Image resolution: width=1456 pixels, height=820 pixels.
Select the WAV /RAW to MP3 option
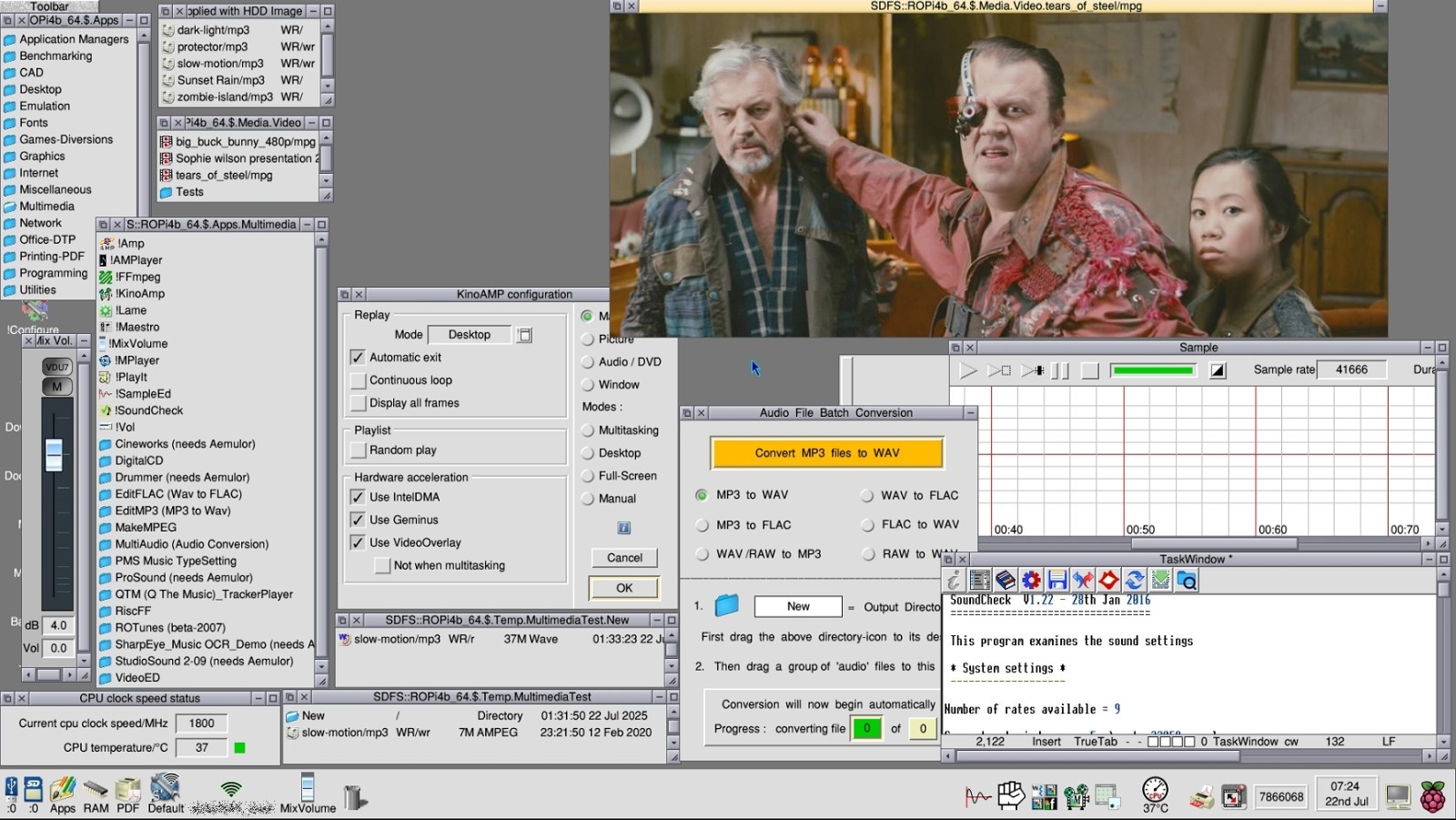click(702, 554)
